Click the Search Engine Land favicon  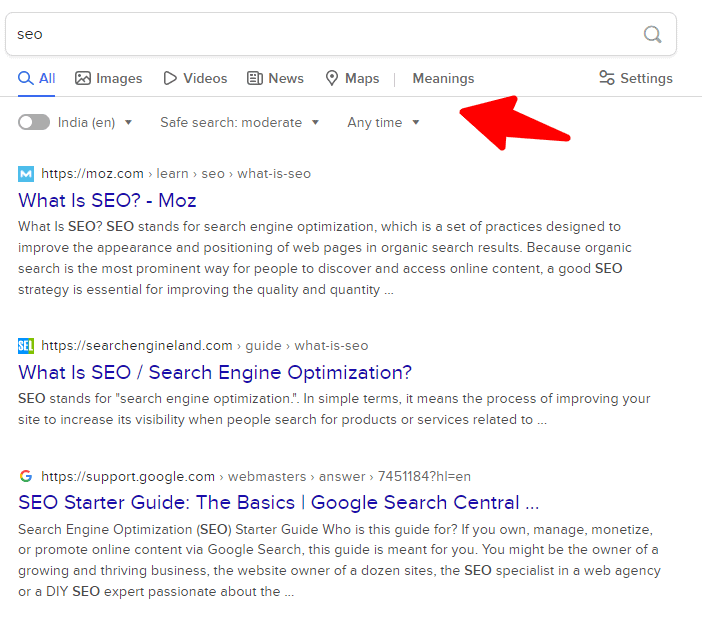pos(26,346)
